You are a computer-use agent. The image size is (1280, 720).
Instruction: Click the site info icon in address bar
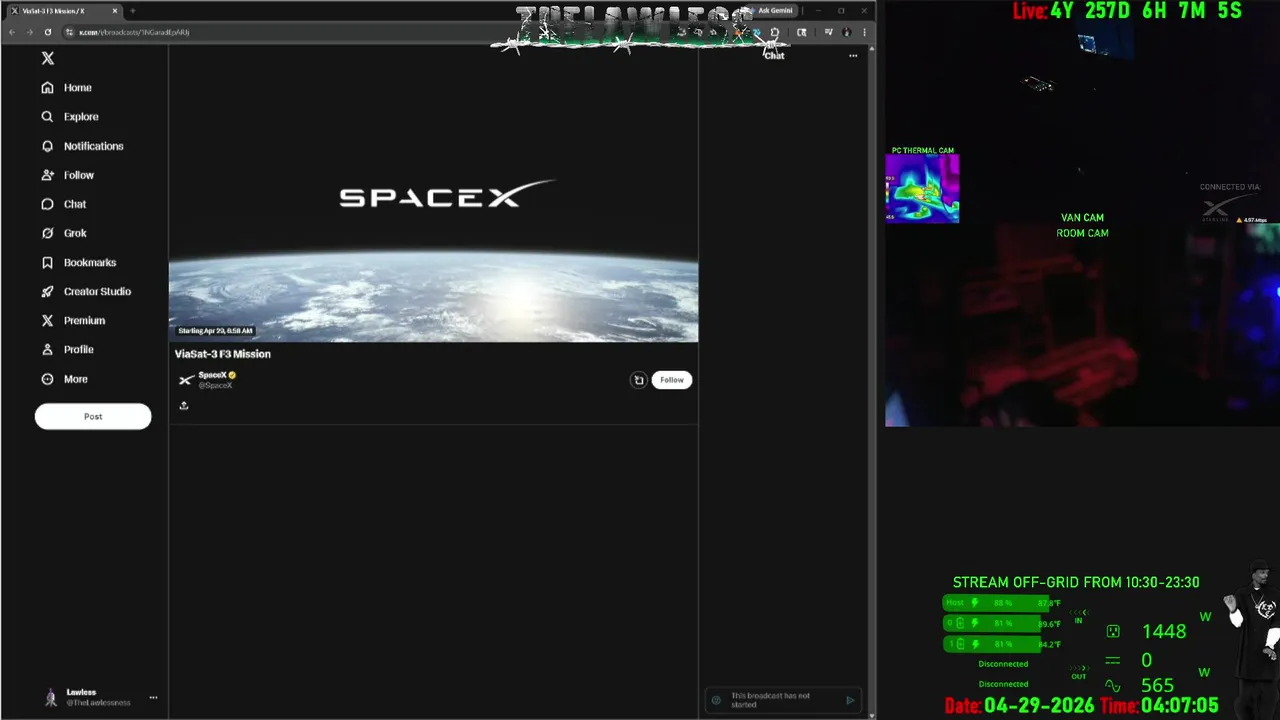pos(69,32)
